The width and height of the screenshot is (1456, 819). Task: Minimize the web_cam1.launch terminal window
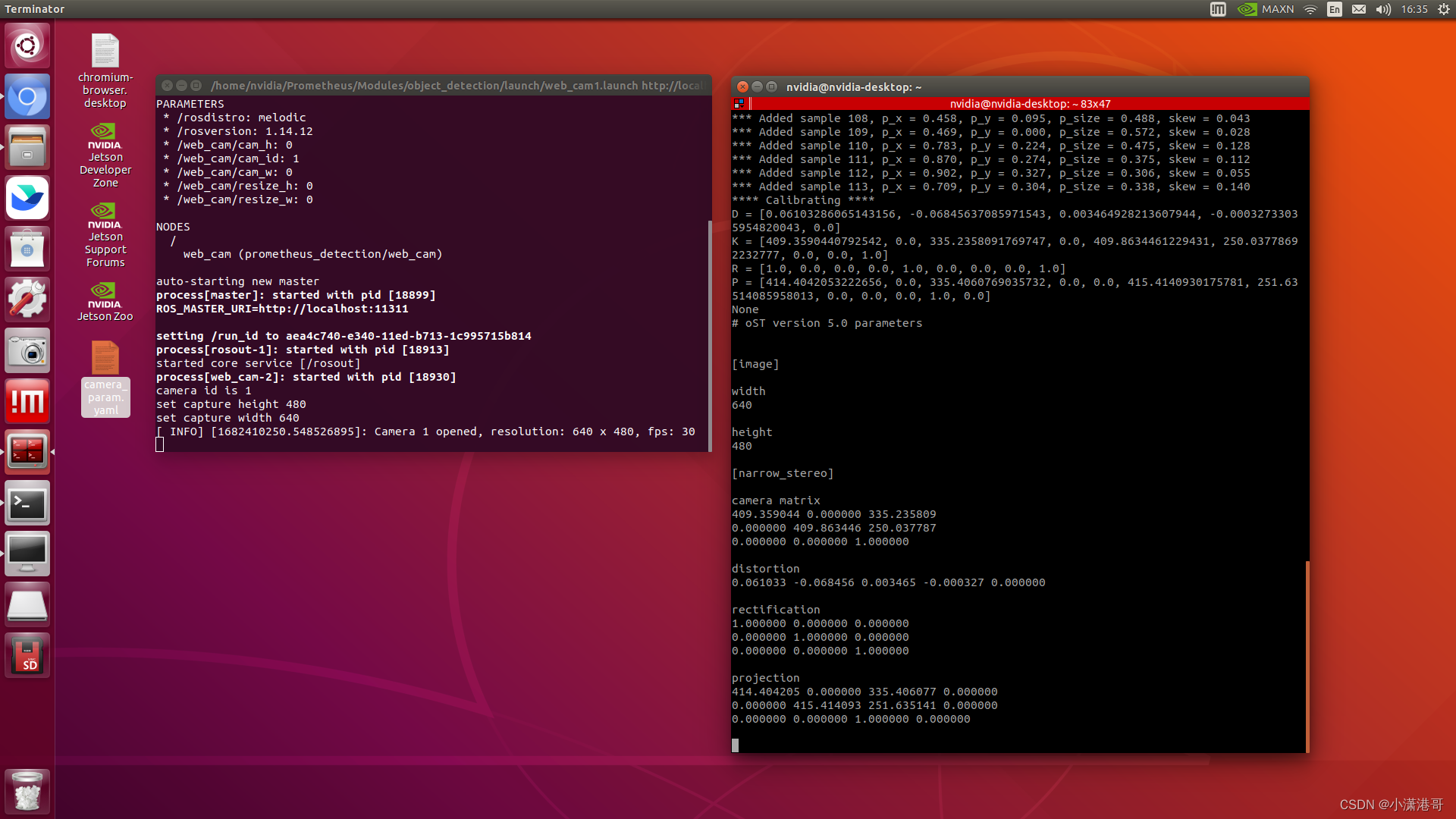tap(182, 86)
